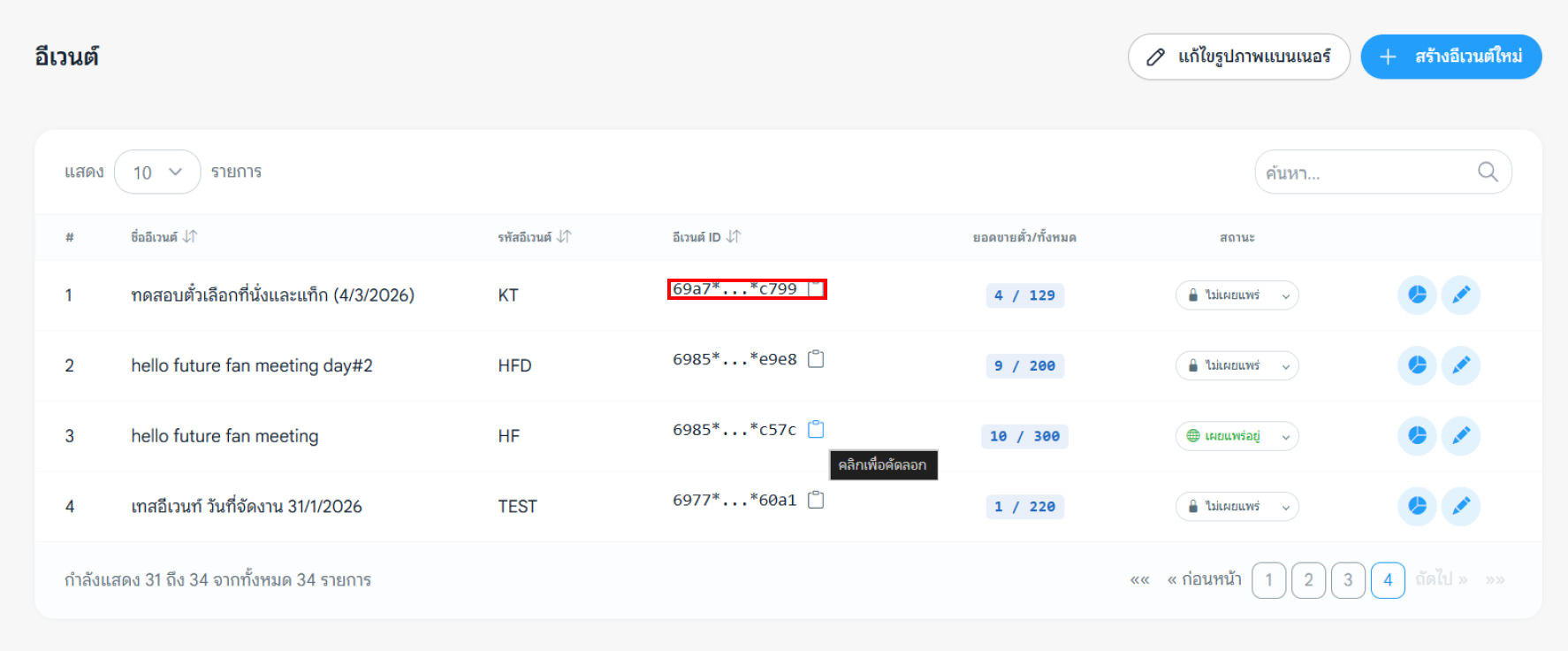Open status dropdown for HFD event
This screenshot has height=651, width=1568.
(1237, 365)
